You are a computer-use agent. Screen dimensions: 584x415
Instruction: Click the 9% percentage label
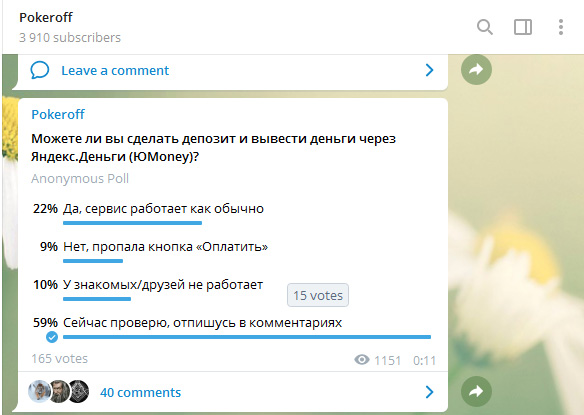[x=49, y=247]
